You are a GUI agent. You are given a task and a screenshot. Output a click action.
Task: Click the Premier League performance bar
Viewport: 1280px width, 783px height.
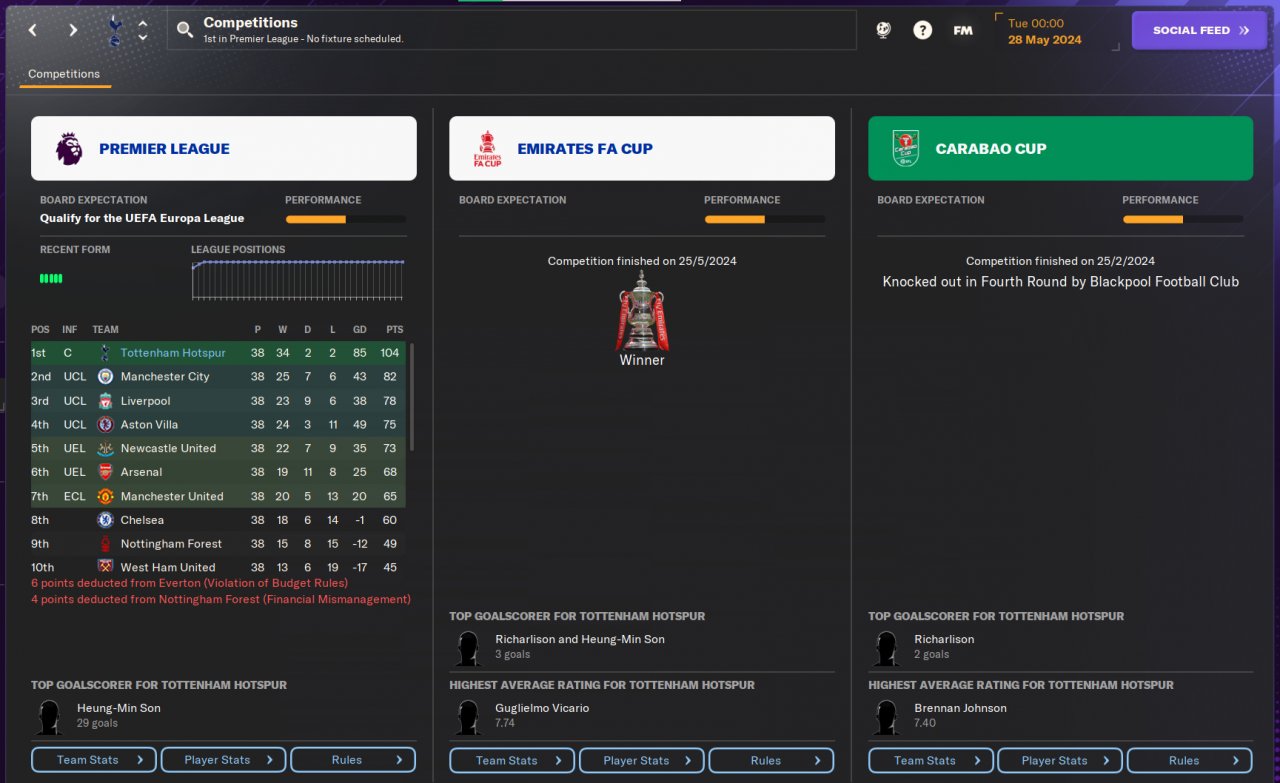pos(346,219)
